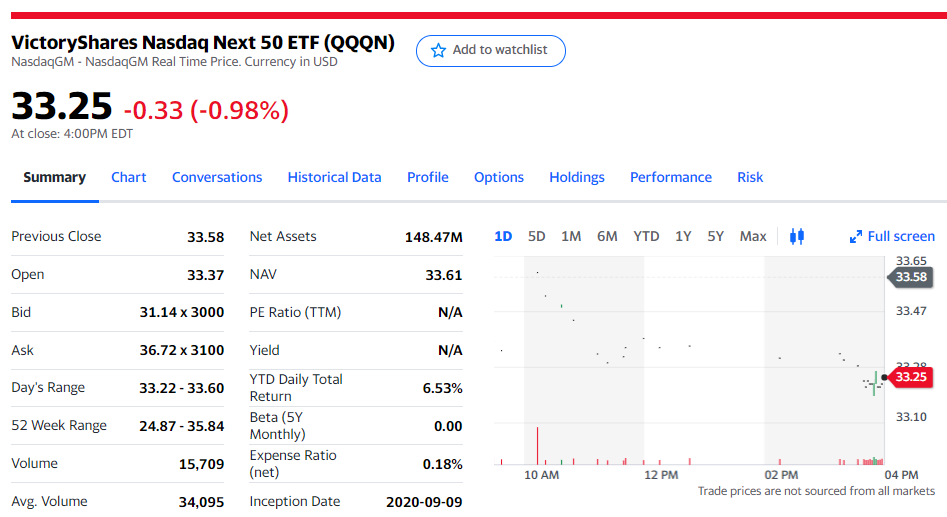The height and width of the screenshot is (517, 947).
Task: View the Holdings tab
Action: point(577,177)
